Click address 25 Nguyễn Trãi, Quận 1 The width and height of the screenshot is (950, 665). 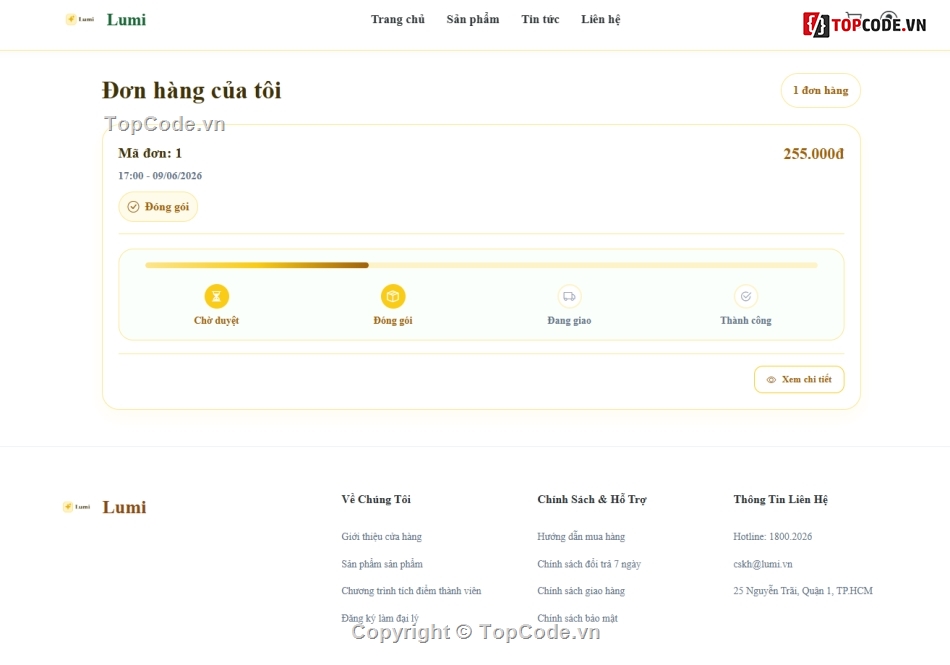point(803,591)
